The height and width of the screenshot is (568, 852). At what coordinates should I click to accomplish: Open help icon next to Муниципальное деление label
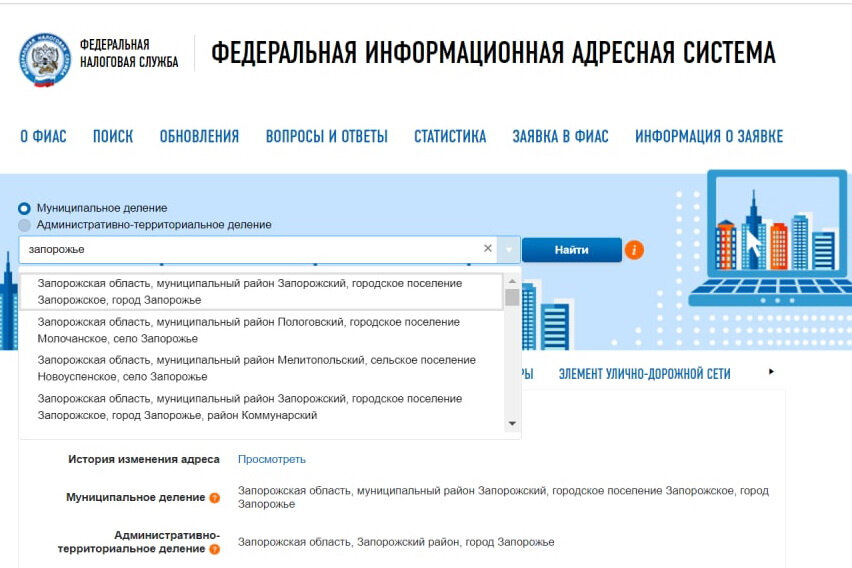pyautogui.click(x=215, y=498)
